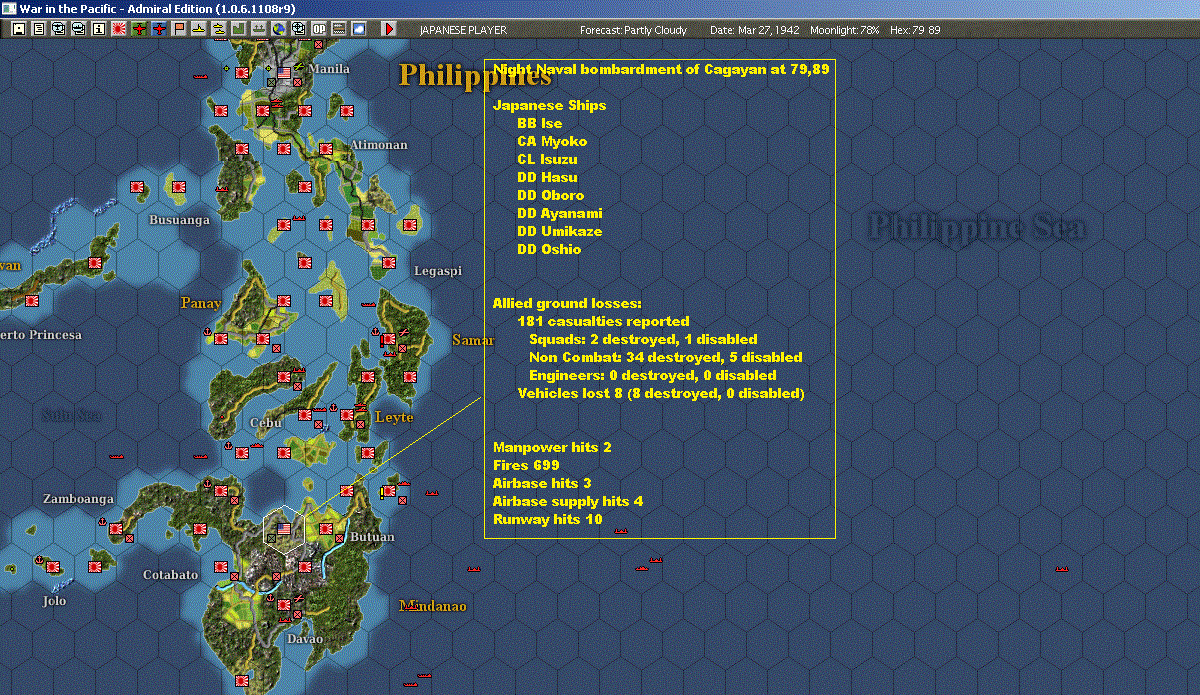Select the red plane on green icon

pos(139,30)
